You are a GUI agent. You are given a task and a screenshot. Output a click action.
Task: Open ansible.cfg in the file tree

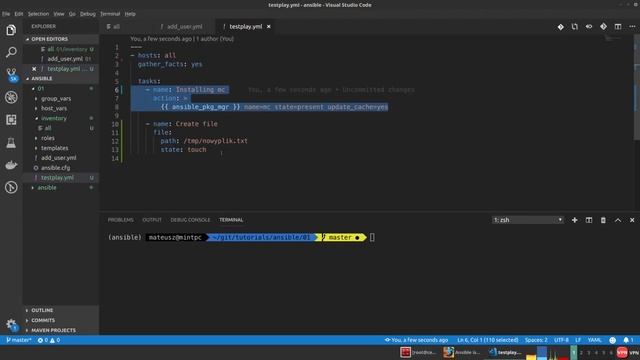click(56, 168)
